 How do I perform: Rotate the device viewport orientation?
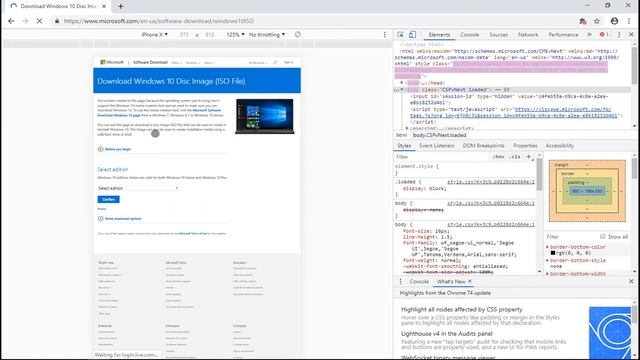pos(298,35)
